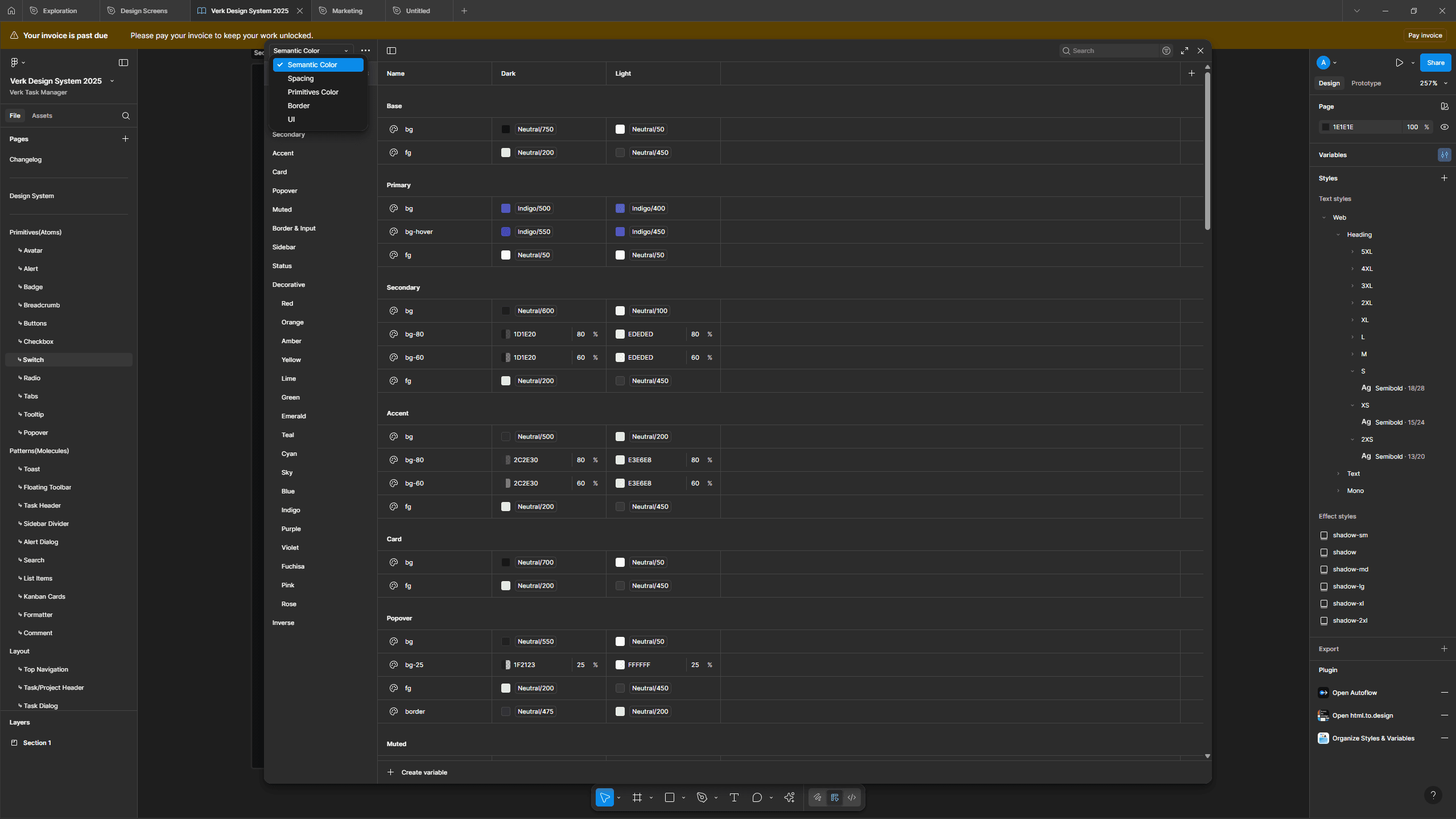This screenshot has width=1456, height=819.
Task: Present prototype with play icon
Action: click(x=1399, y=63)
